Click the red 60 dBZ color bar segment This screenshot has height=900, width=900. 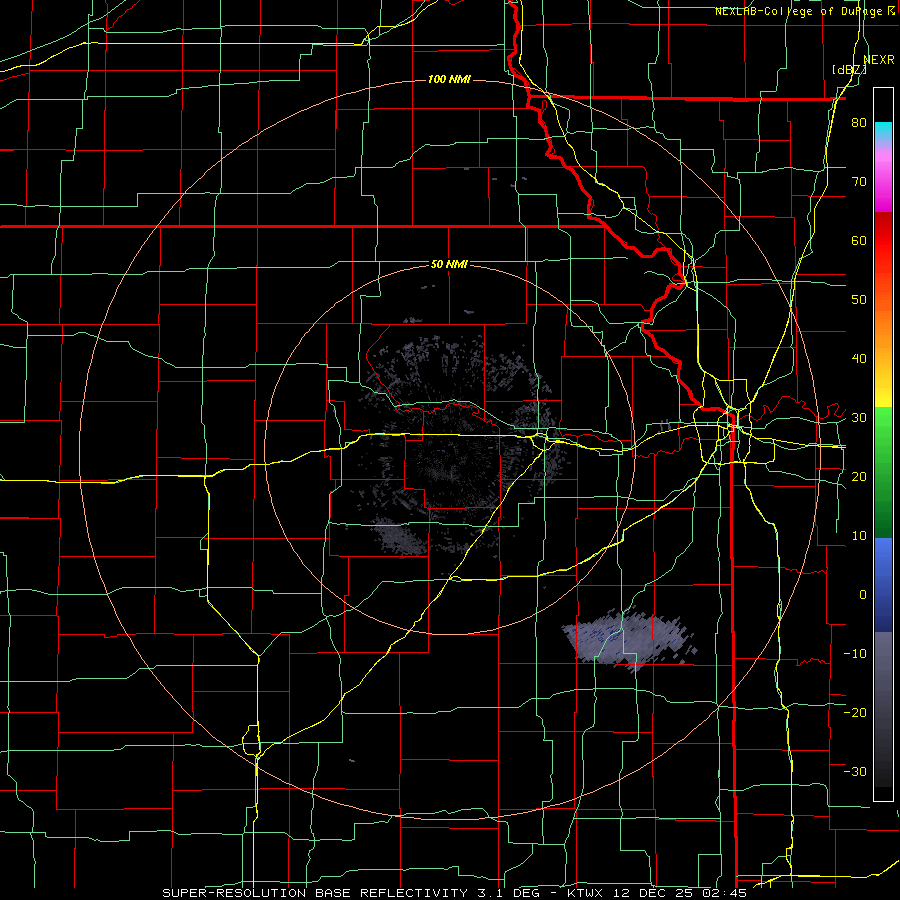click(883, 241)
